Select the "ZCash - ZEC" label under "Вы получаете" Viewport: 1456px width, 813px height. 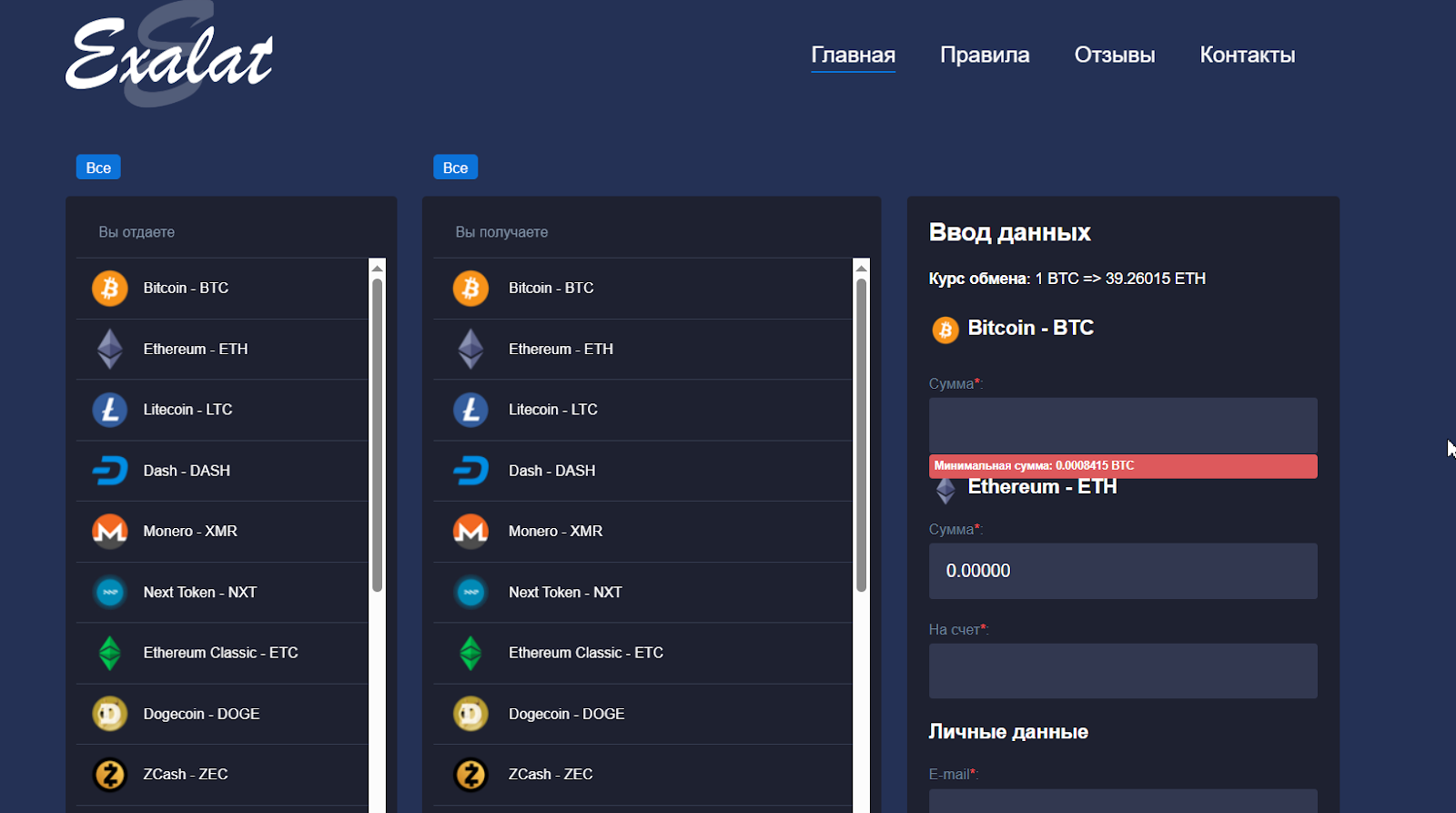pyautogui.click(x=551, y=774)
